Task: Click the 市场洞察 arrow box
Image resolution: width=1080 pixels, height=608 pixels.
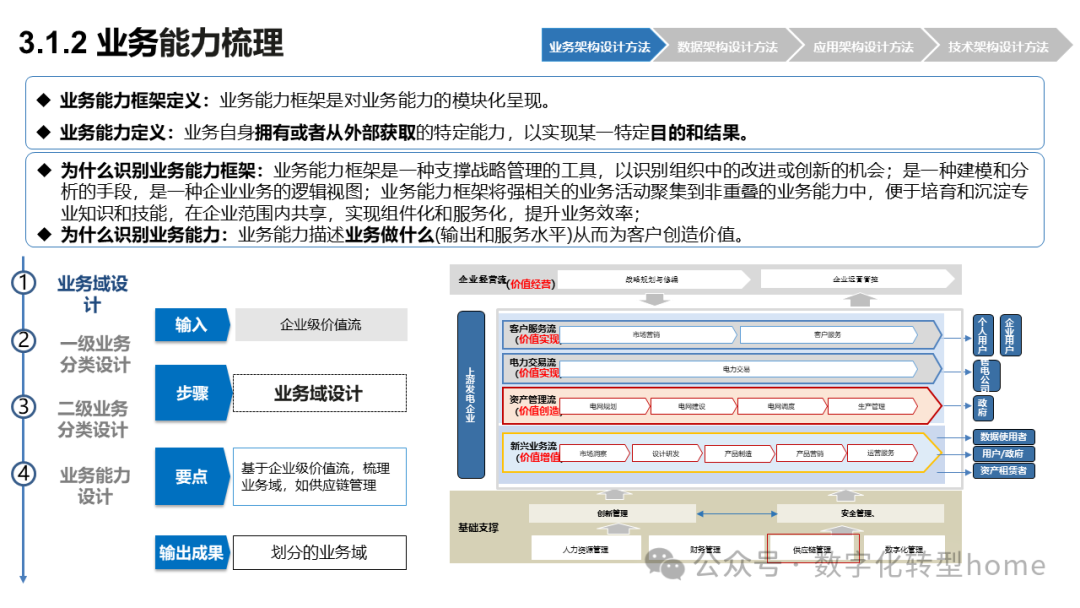Action: coord(594,453)
